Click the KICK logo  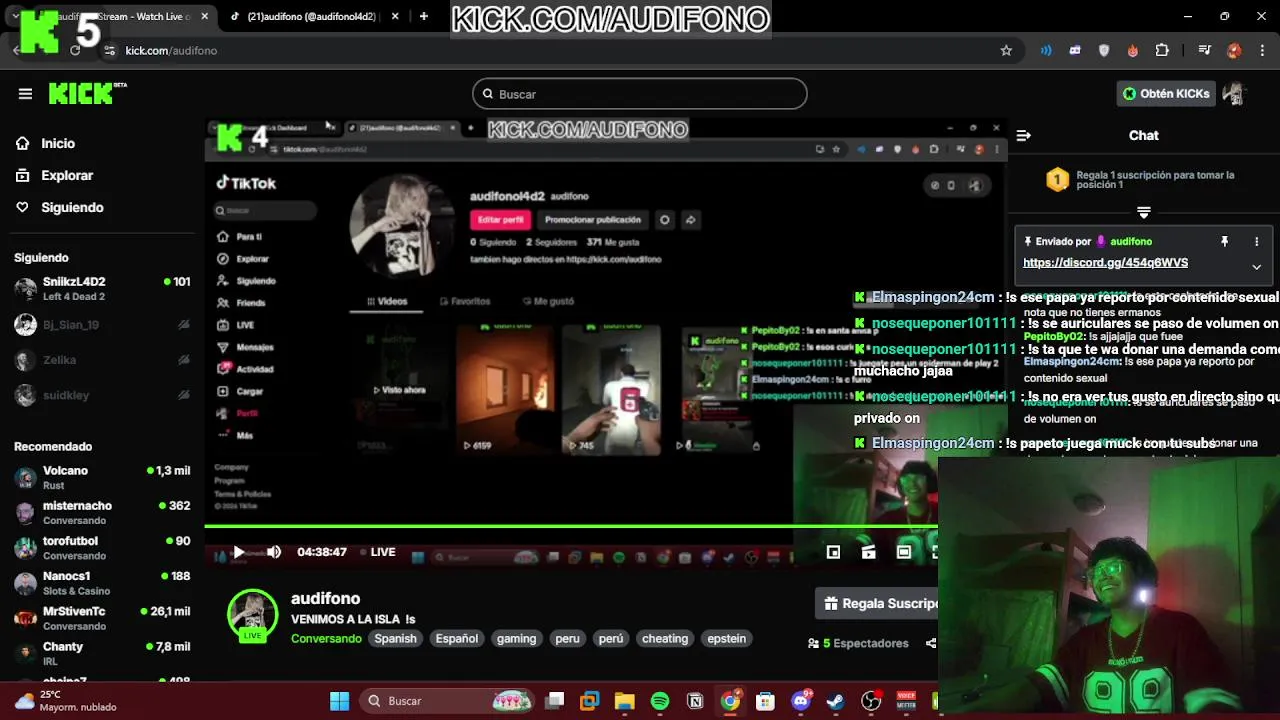88,93
